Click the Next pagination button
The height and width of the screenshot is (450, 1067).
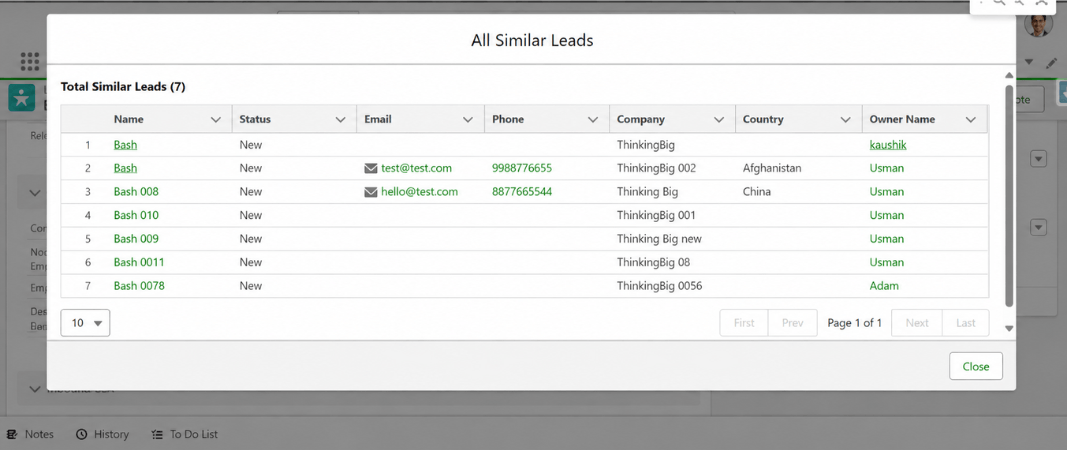pyautogui.click(x=917, y=323)
